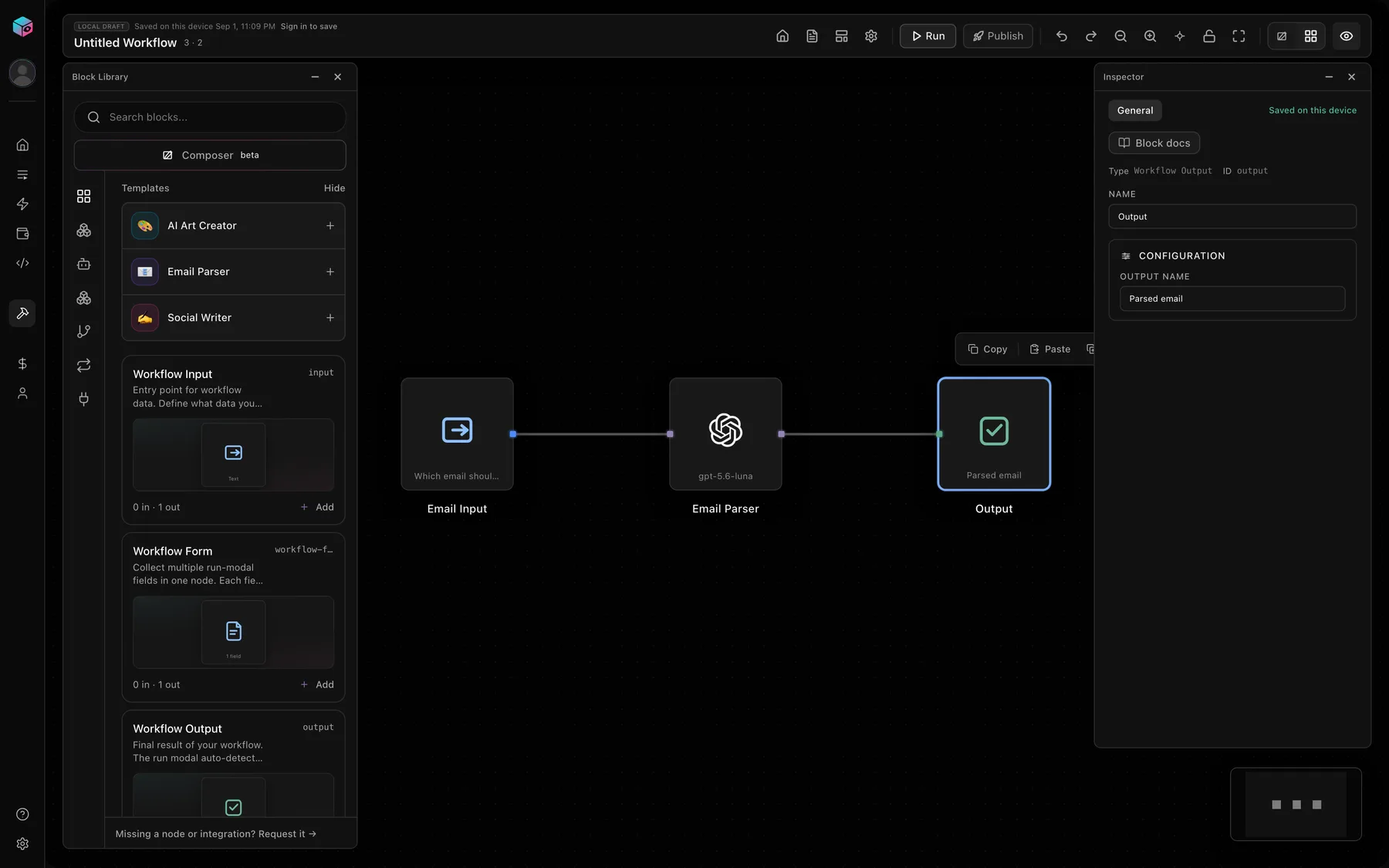This screenshot has width=1389, height=868.
Task: Select the branch logic category icon
Action: [84, 332]
